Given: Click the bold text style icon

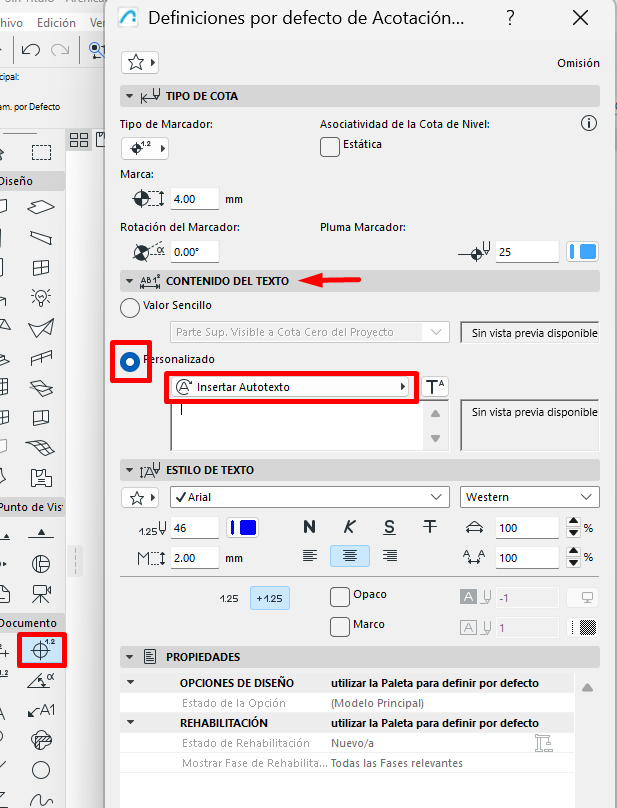Looking at the screenshot, I should point(309,527).
